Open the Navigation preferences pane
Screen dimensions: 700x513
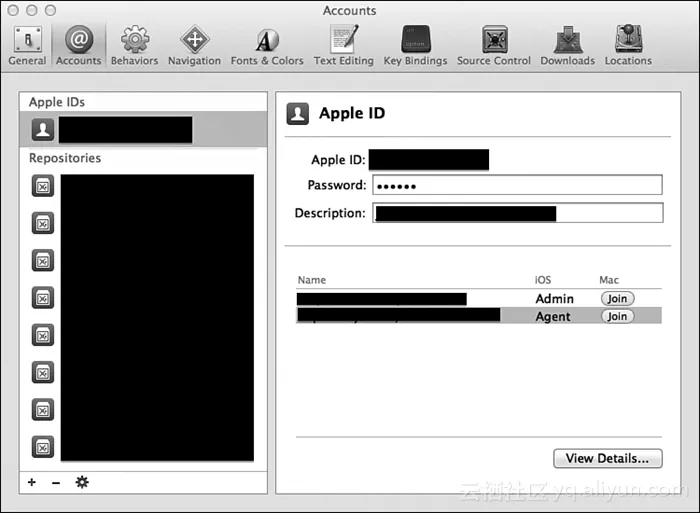tap(194, 46)
